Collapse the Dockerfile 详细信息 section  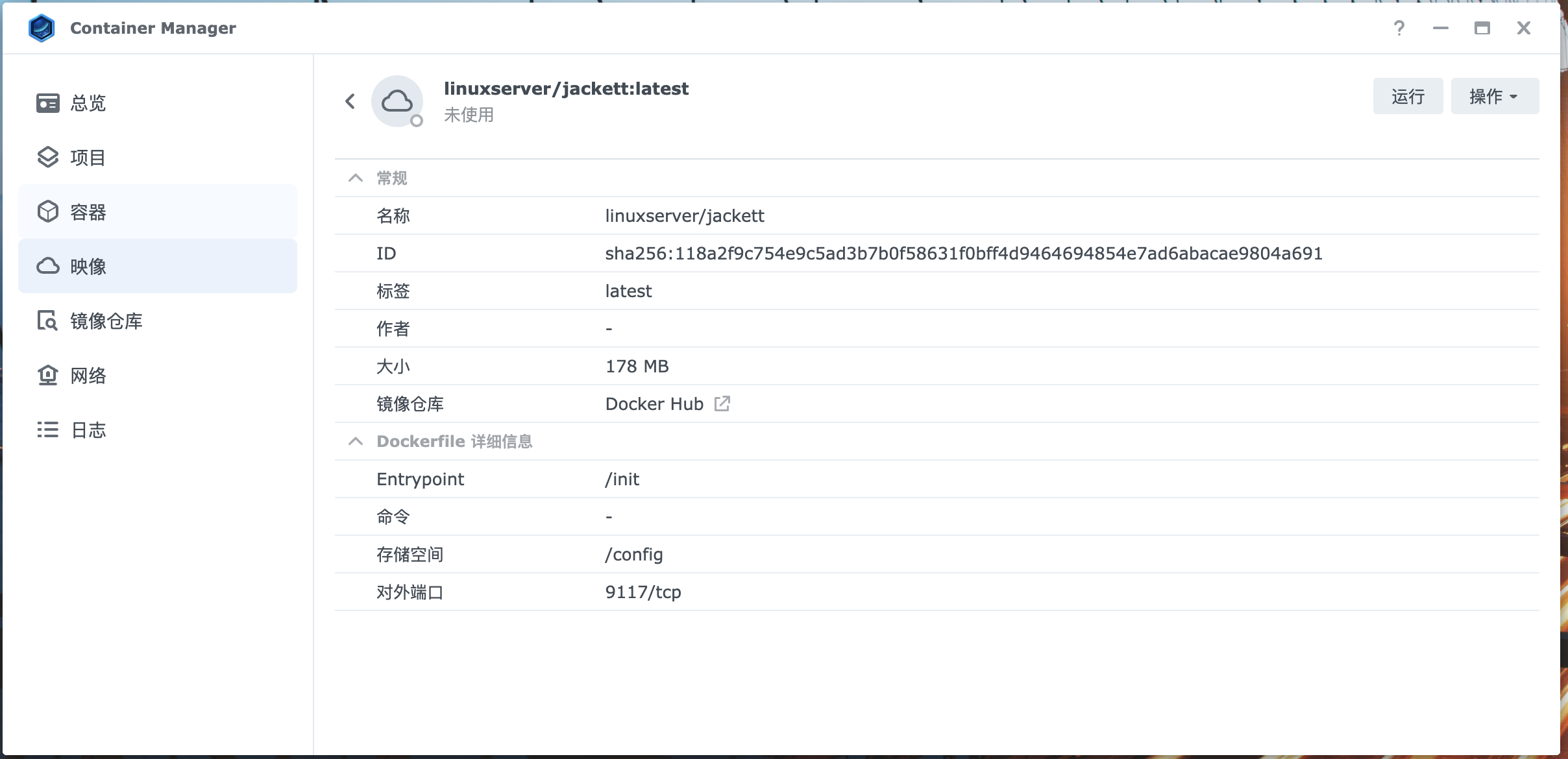pyautogui.click(x=355, y=441)
